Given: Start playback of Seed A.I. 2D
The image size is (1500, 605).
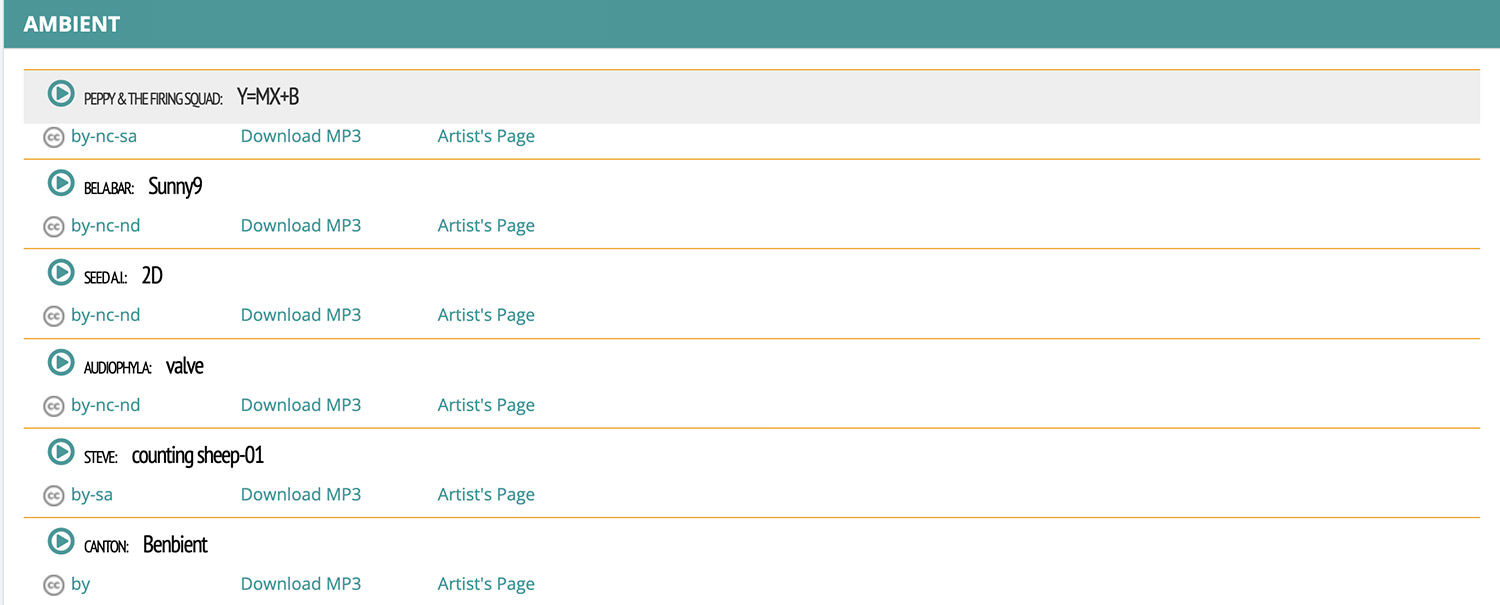Looking at the screenshot, I should (x=61, y=272).
